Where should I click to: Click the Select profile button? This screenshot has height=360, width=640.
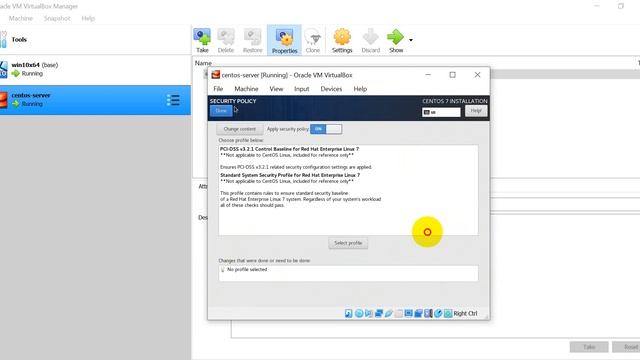[348, 243]
